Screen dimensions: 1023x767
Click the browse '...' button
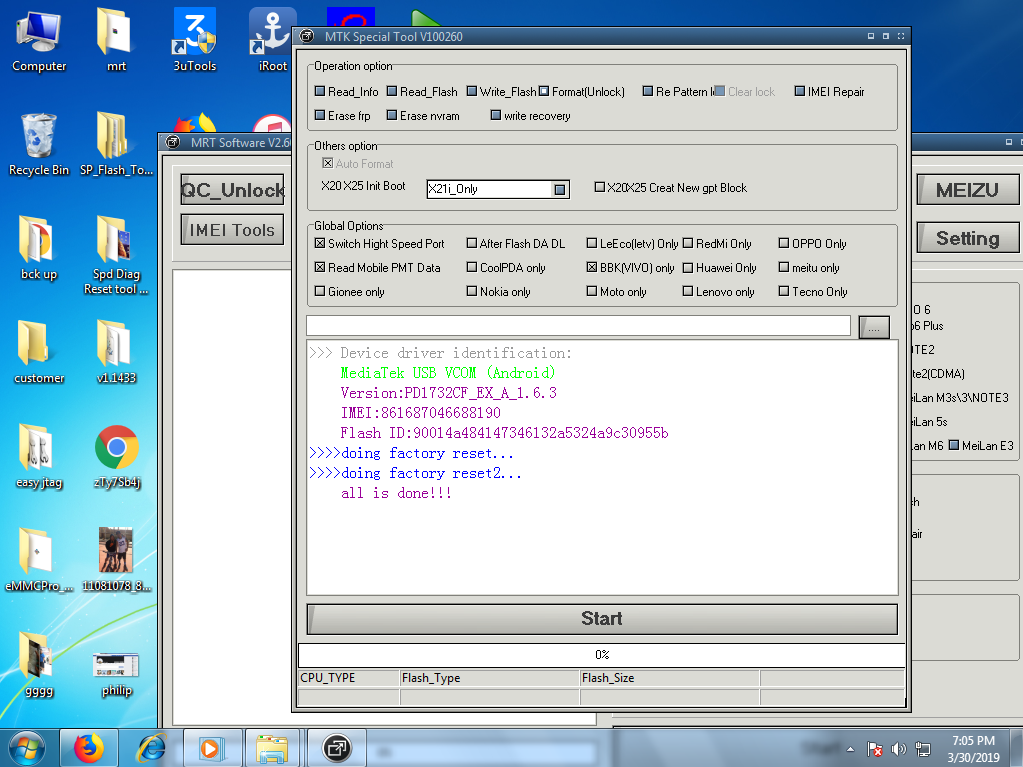point(874,327)
